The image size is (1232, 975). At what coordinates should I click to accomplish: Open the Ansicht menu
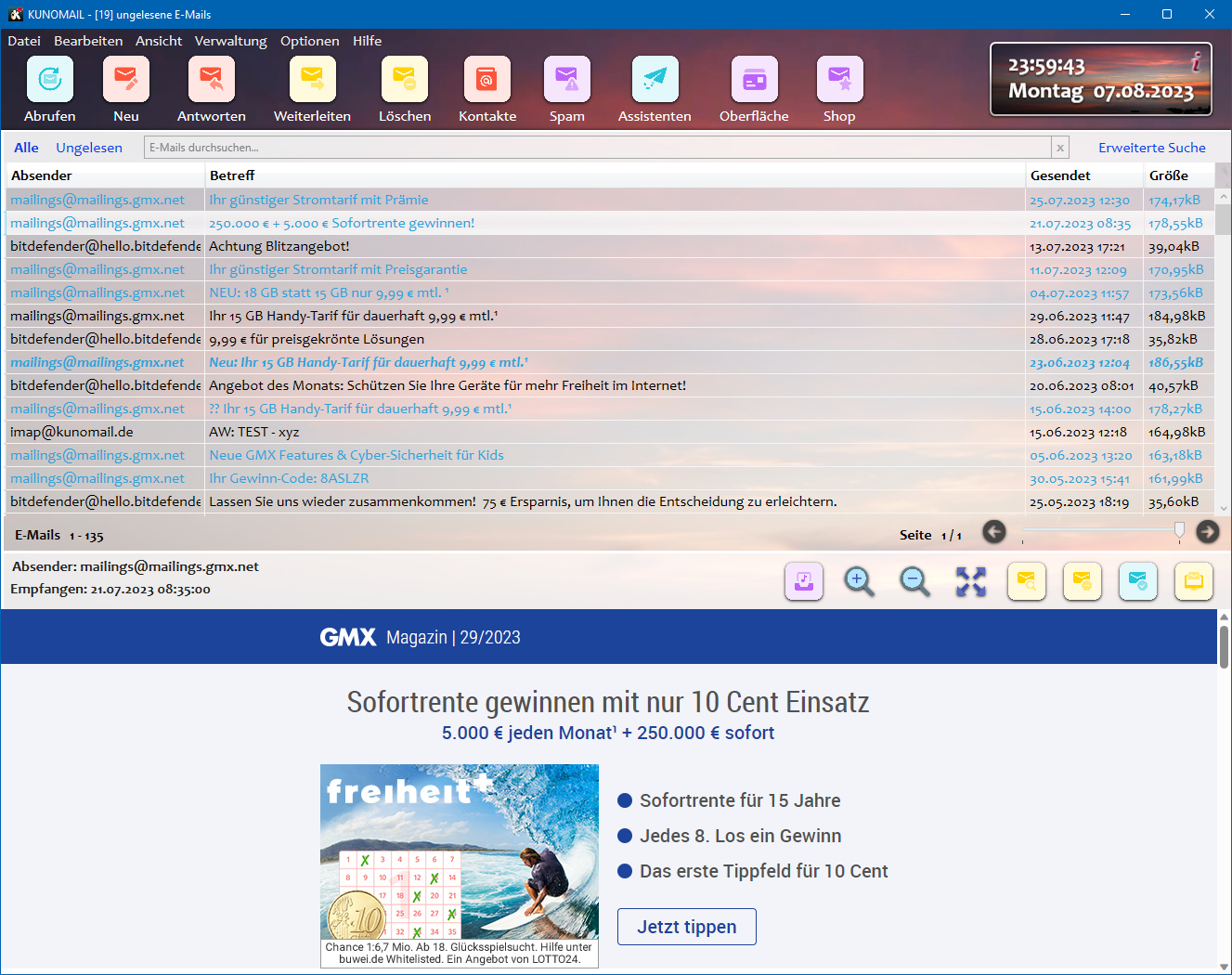click(159, 41)
